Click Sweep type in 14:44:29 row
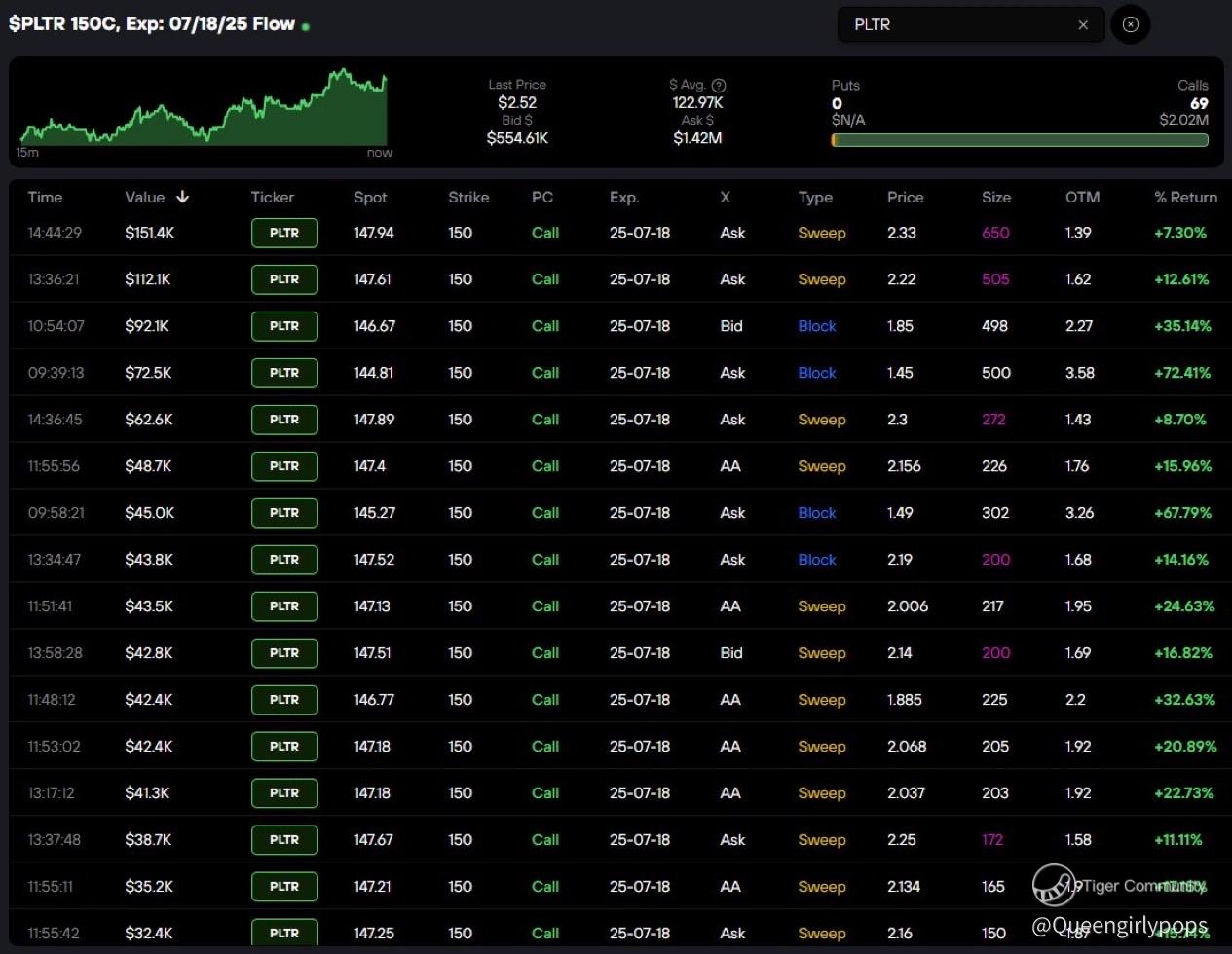Screen dimensions: 1232x954 [822, 233]
